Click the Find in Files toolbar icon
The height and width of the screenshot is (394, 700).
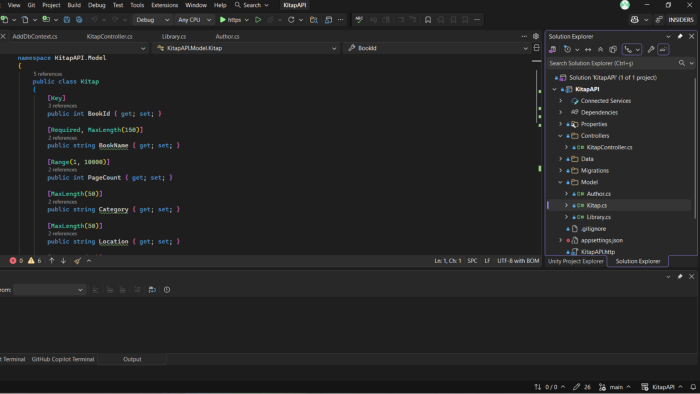314,20
